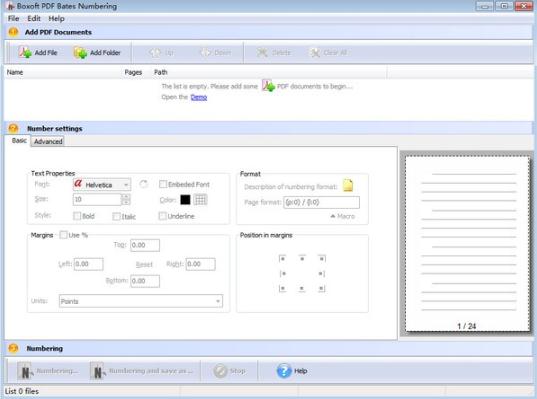
Task: Collapse the Number settings section icon
Action: [x=13, y=128]
